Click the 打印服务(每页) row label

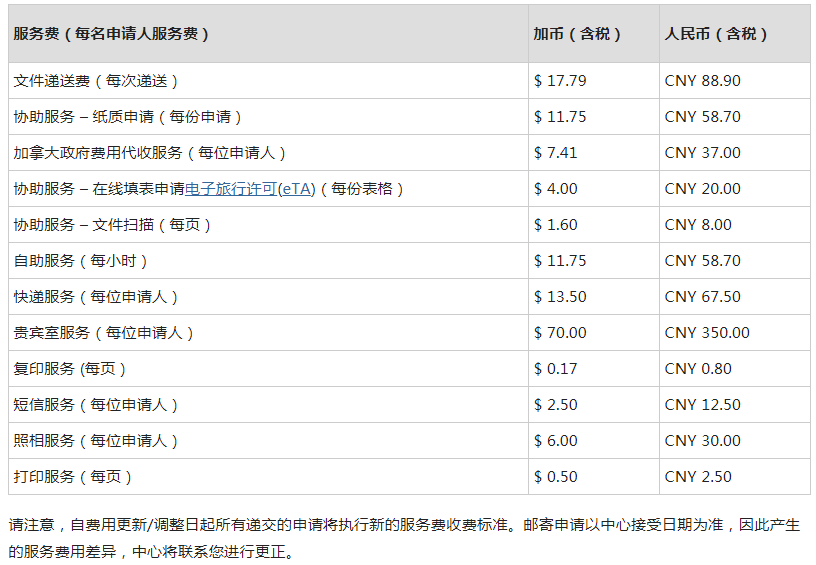tap(73, 477)
